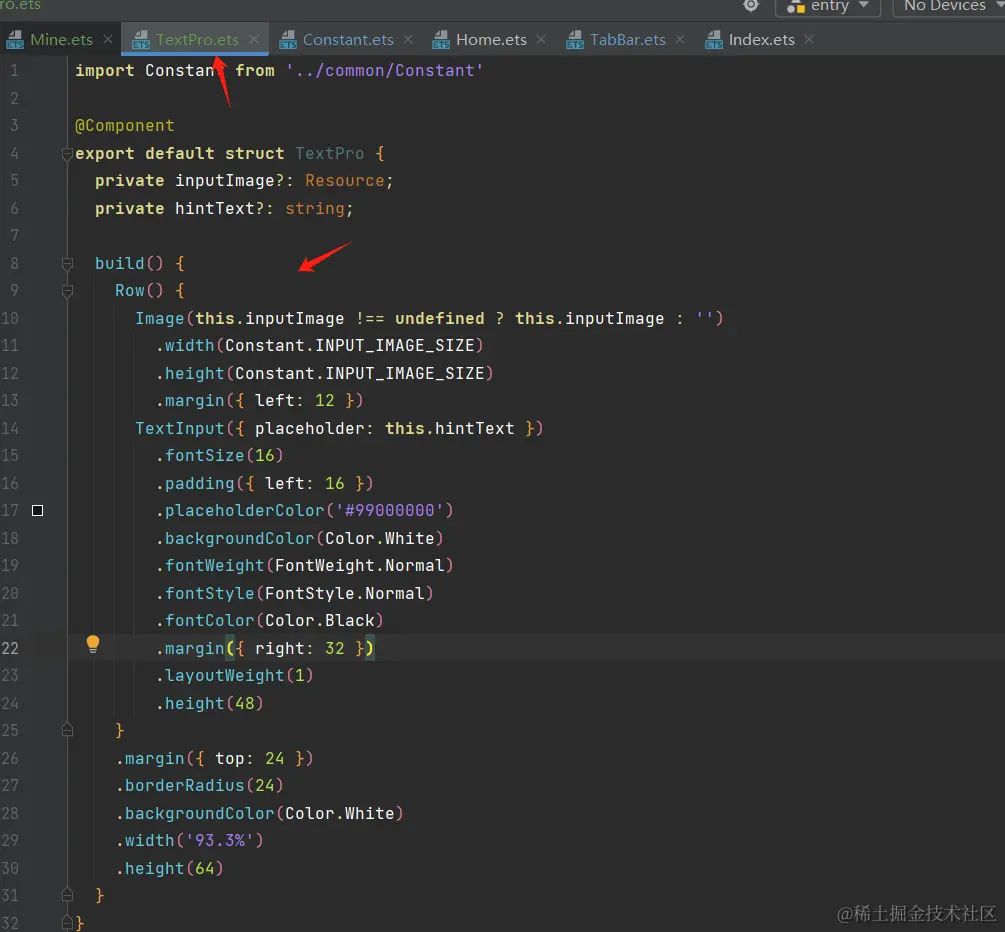The image size is (1005, 932).
Task: Click Color.Black on line 21
Action: 320,620
